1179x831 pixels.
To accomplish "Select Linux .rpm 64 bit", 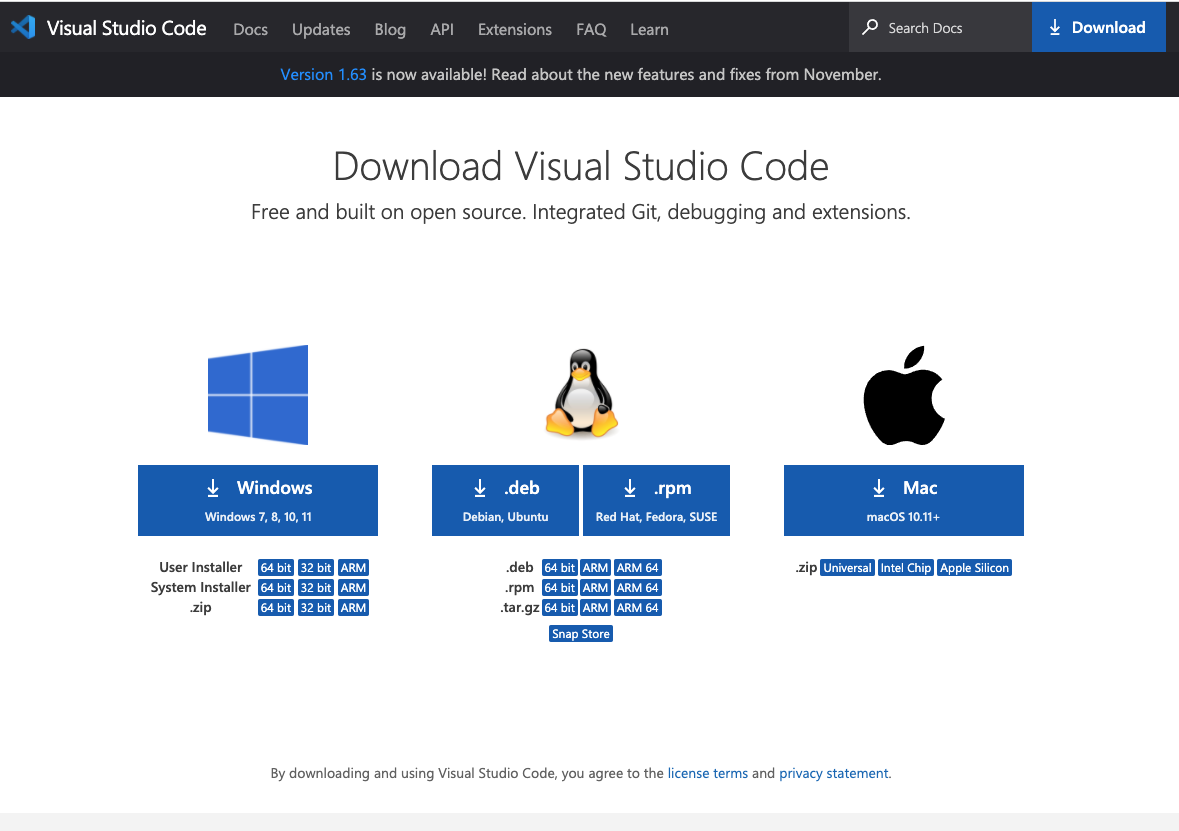I will coord(560,587).
